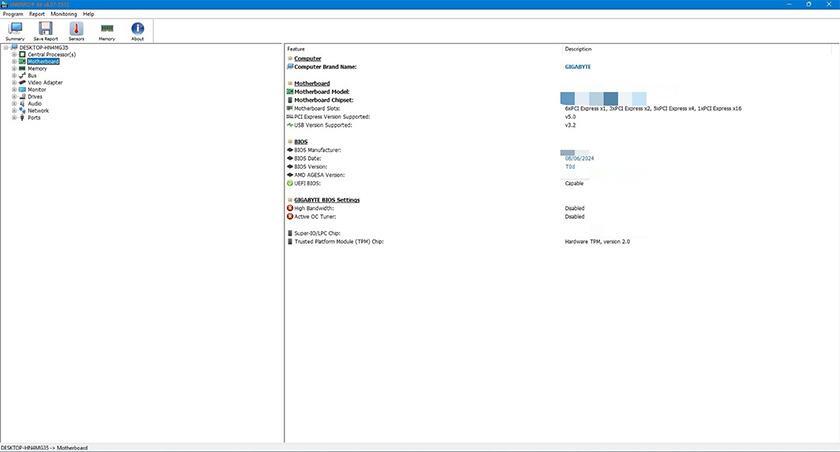Screen dimensions: 840x452
Task: Expand the Memory tree node
Action: click(14, 68)
